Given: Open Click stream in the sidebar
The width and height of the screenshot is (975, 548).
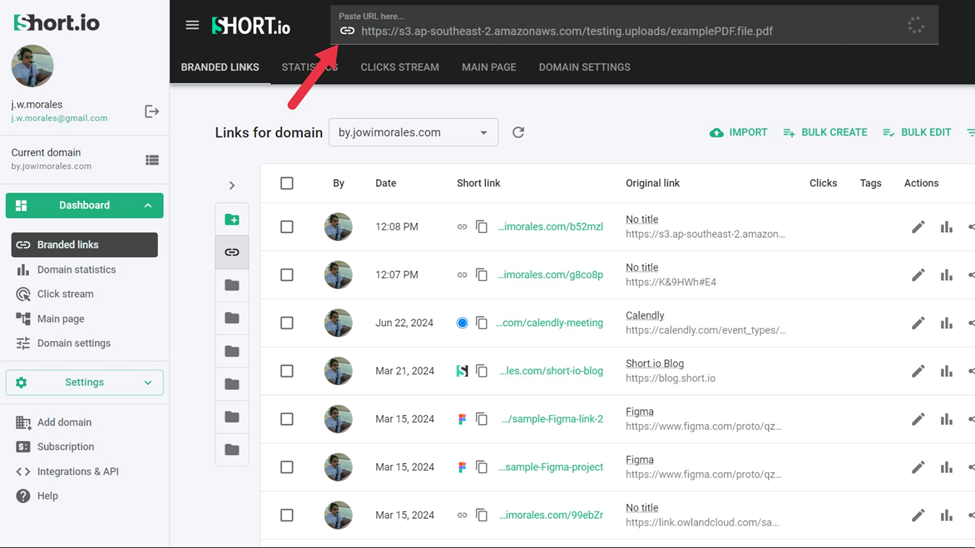Looking at the screenshot, I should (55, 294).
